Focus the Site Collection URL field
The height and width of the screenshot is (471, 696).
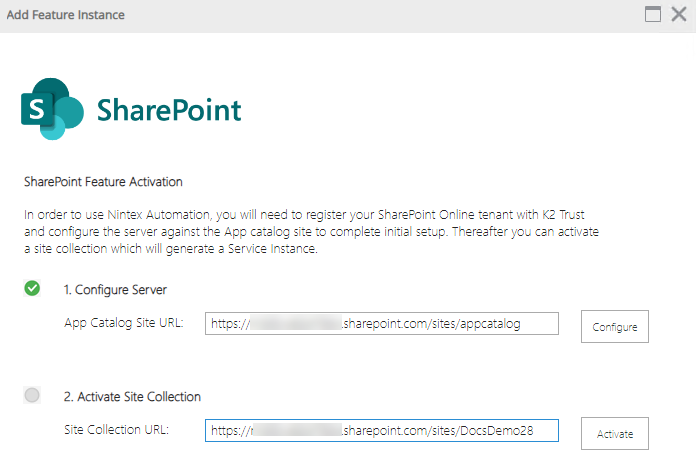[x=382, y=431]
